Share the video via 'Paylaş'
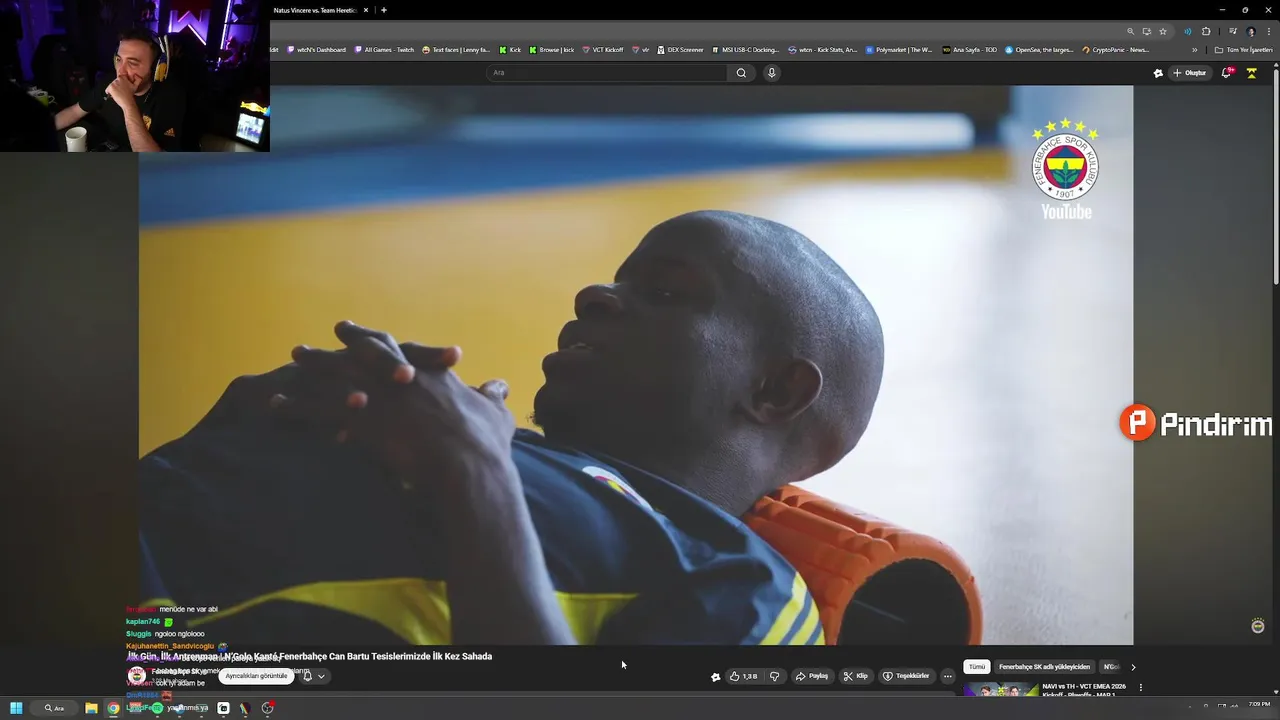1280x720 pixels. click(x=812, y=676)
